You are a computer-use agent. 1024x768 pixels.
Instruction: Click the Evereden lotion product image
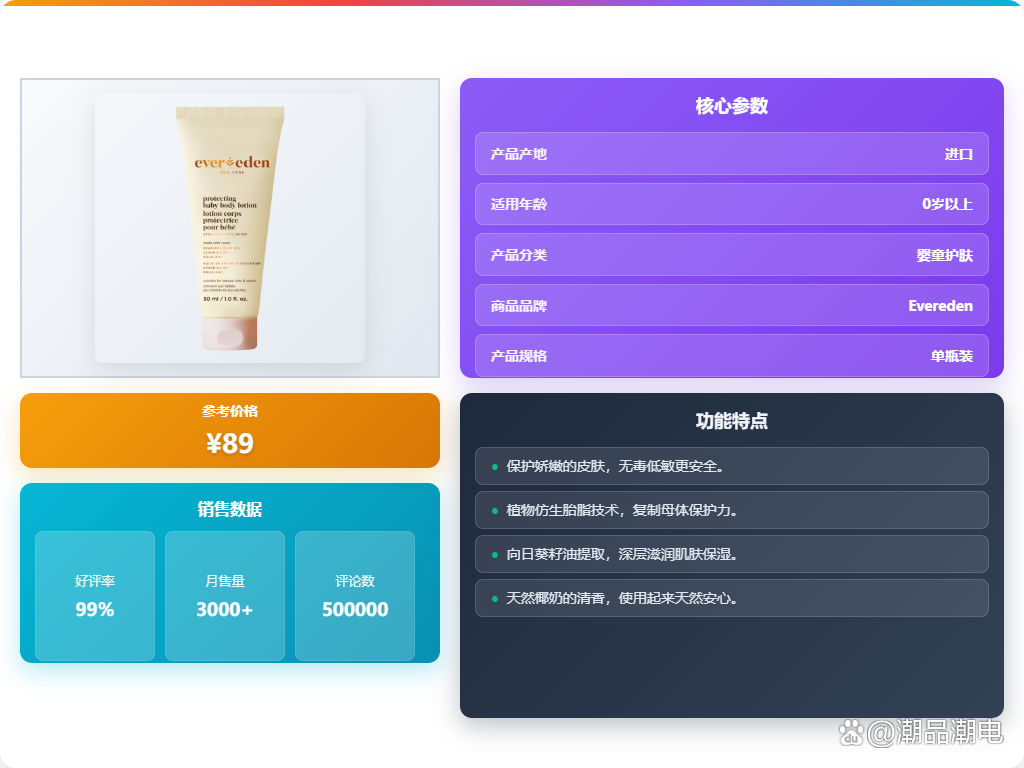[x=230, y=228]
